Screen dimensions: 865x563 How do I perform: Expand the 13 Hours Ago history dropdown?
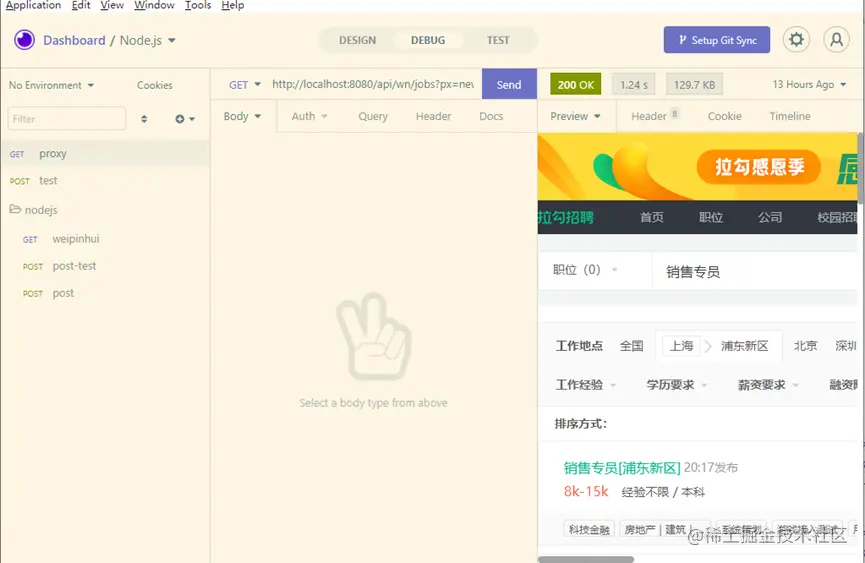[809, 84]
